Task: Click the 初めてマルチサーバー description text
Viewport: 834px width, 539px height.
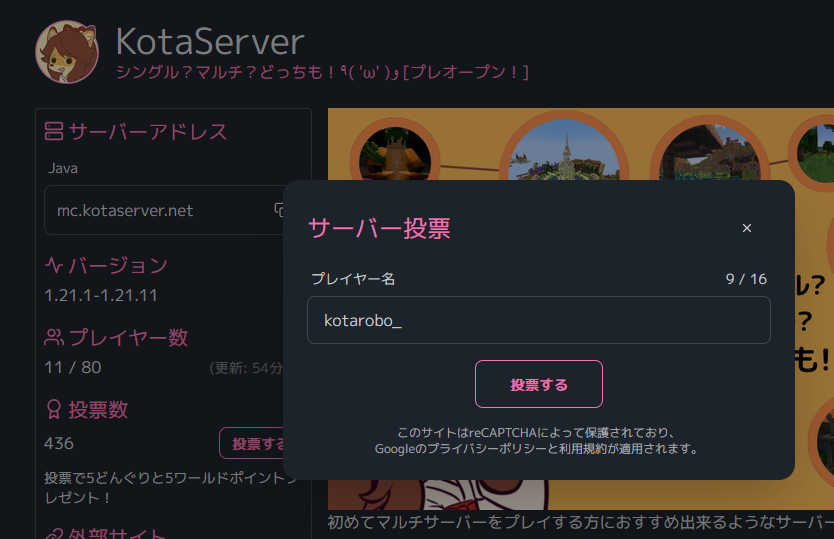Action: [580, 522]
